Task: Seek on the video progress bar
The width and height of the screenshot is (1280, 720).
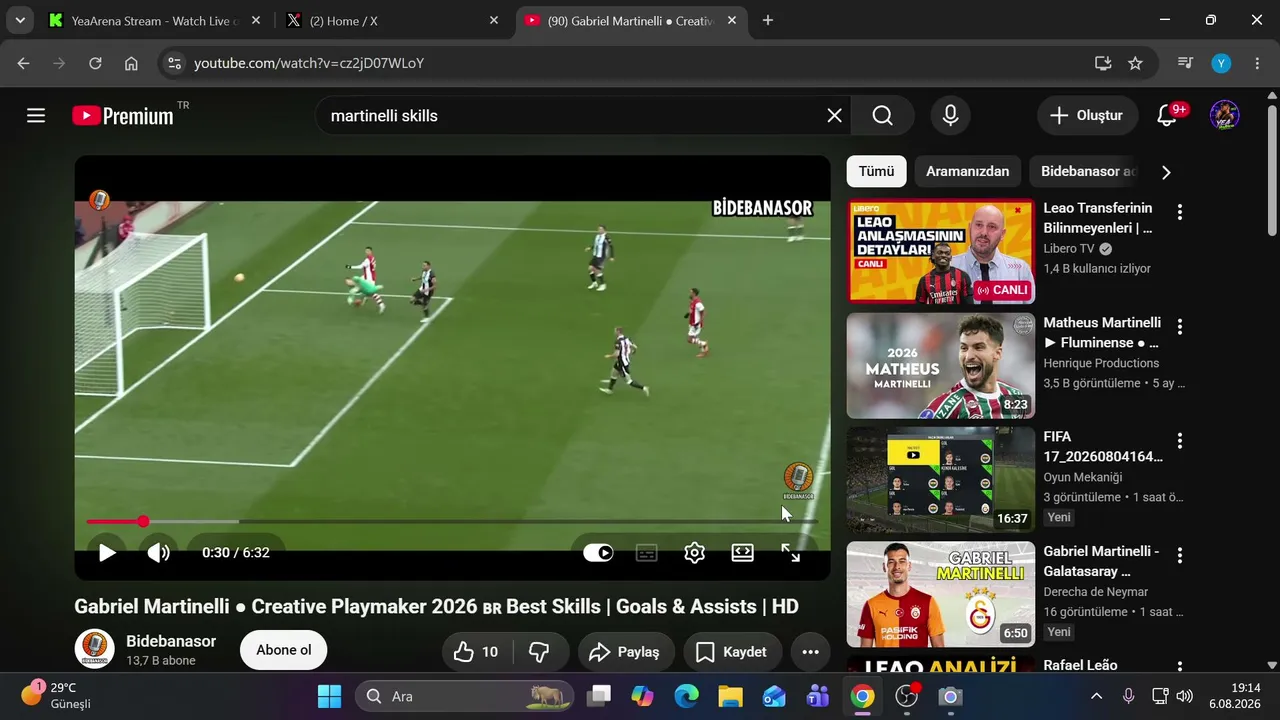Action: [x=452, y=521]
